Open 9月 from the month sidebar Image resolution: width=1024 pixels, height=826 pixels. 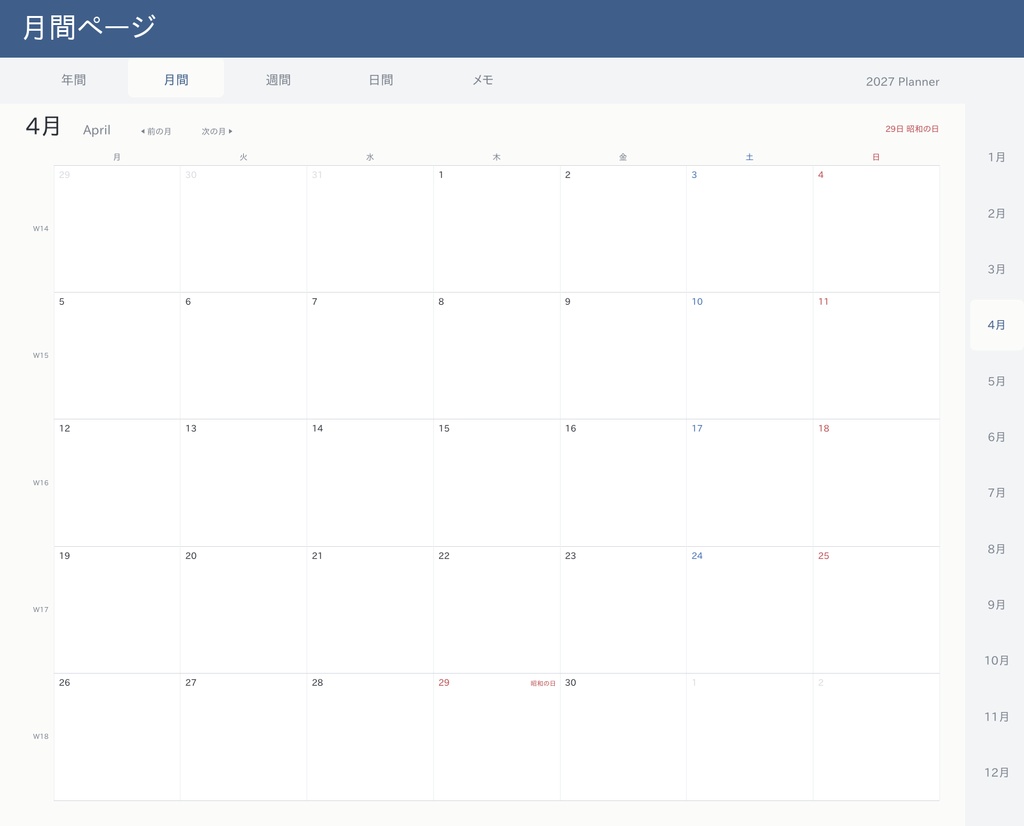(x=997, y=605)
